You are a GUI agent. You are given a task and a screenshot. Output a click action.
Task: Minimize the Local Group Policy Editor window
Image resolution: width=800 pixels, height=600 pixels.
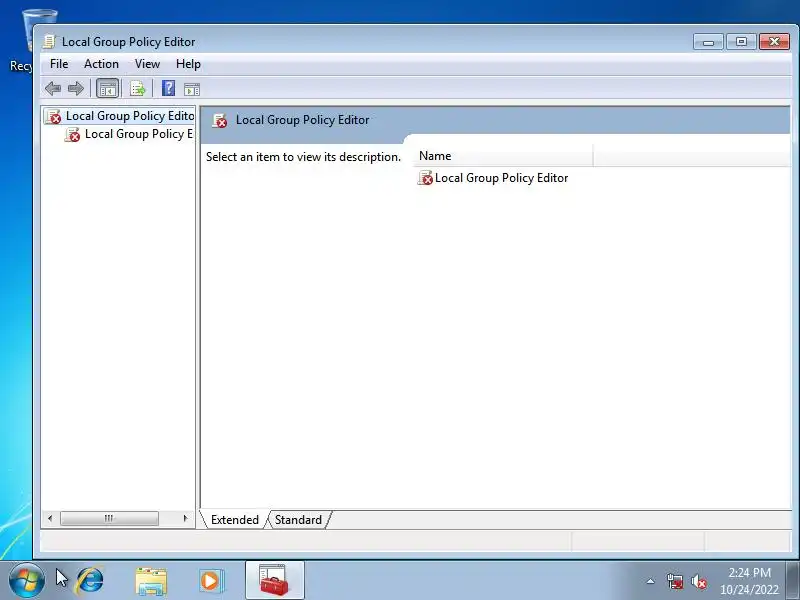708,42
